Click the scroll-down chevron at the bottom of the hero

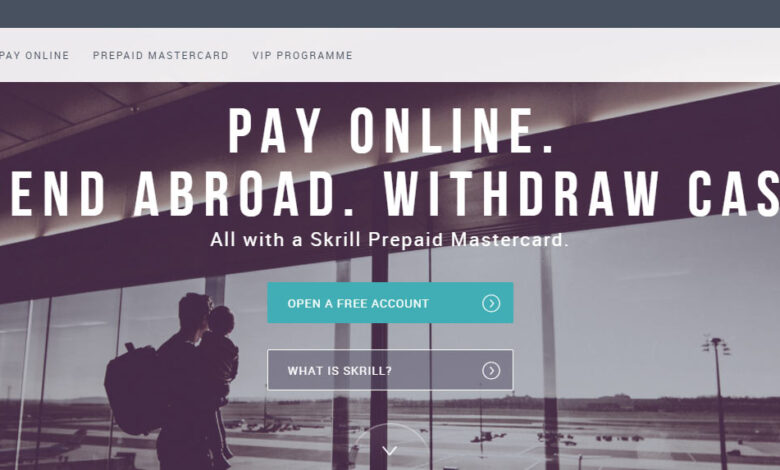(x=390, y=451)
